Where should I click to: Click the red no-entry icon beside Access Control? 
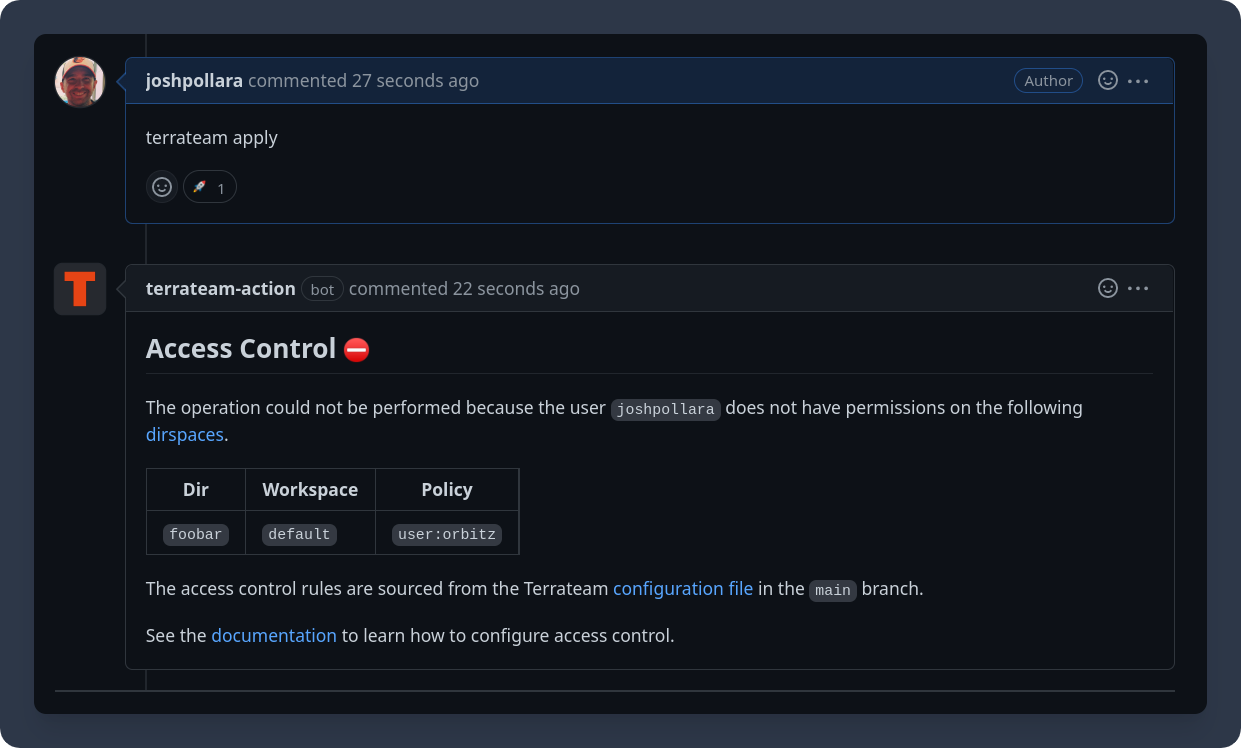click(x=357, y=349)
